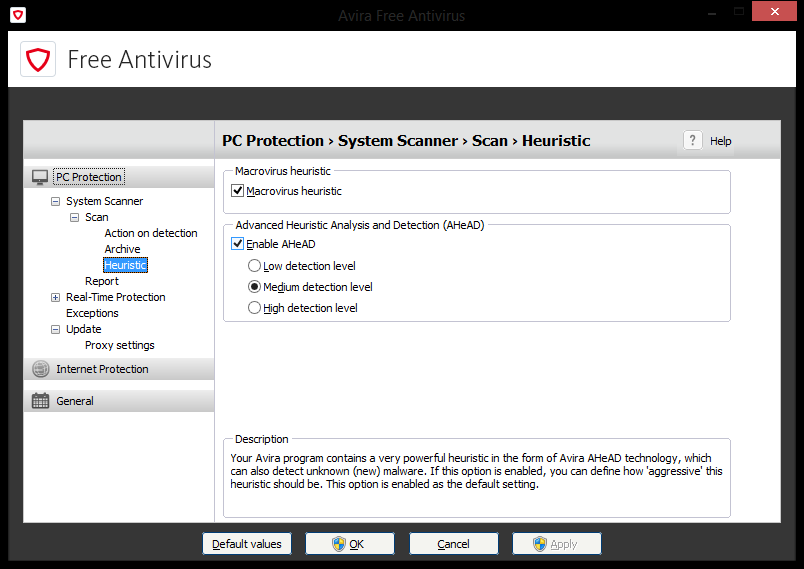This screenshot has width=804, height=569.
Task: Click the Default values button
Action: [247, 544]
